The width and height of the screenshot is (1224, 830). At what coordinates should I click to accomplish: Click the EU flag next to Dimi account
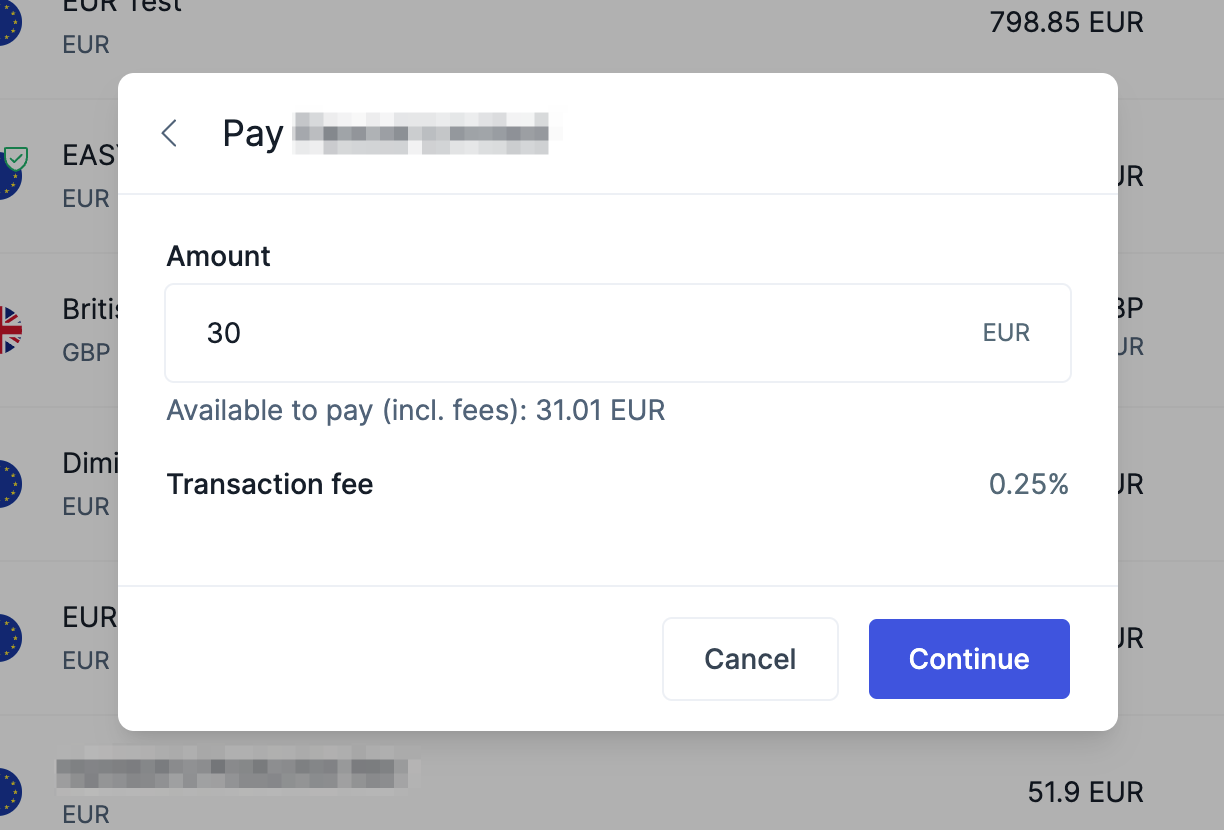8,484
